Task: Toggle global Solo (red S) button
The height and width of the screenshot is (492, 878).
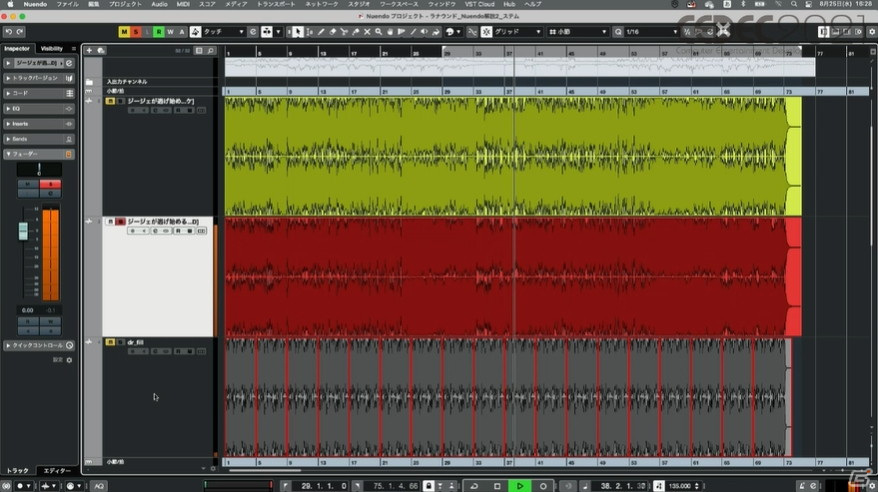Action: [135, 32]
